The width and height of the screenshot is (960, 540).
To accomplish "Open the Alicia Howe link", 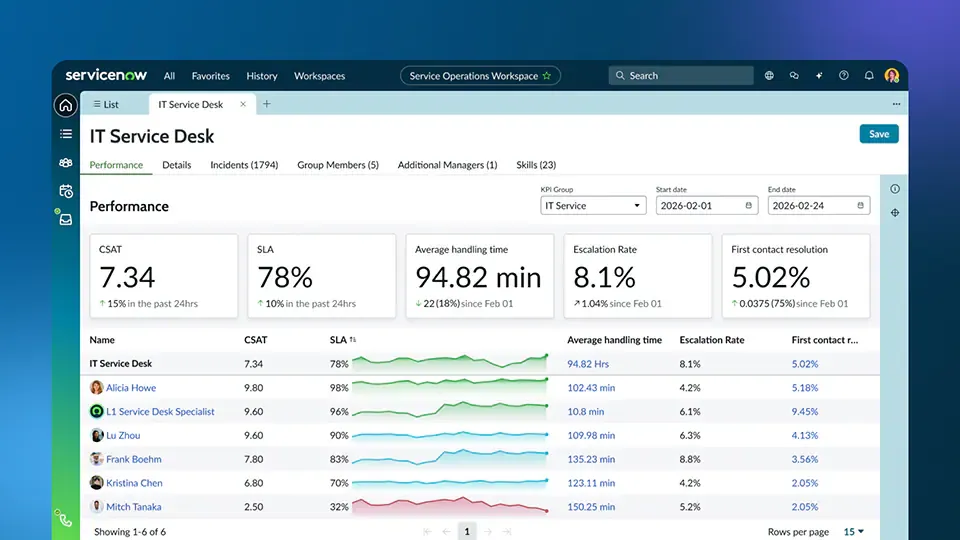I will click(131, 388).
